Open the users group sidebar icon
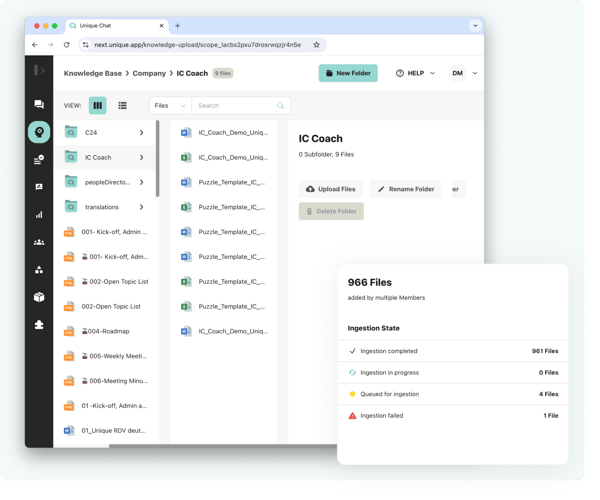600x500 pixels. coord(39,242)
